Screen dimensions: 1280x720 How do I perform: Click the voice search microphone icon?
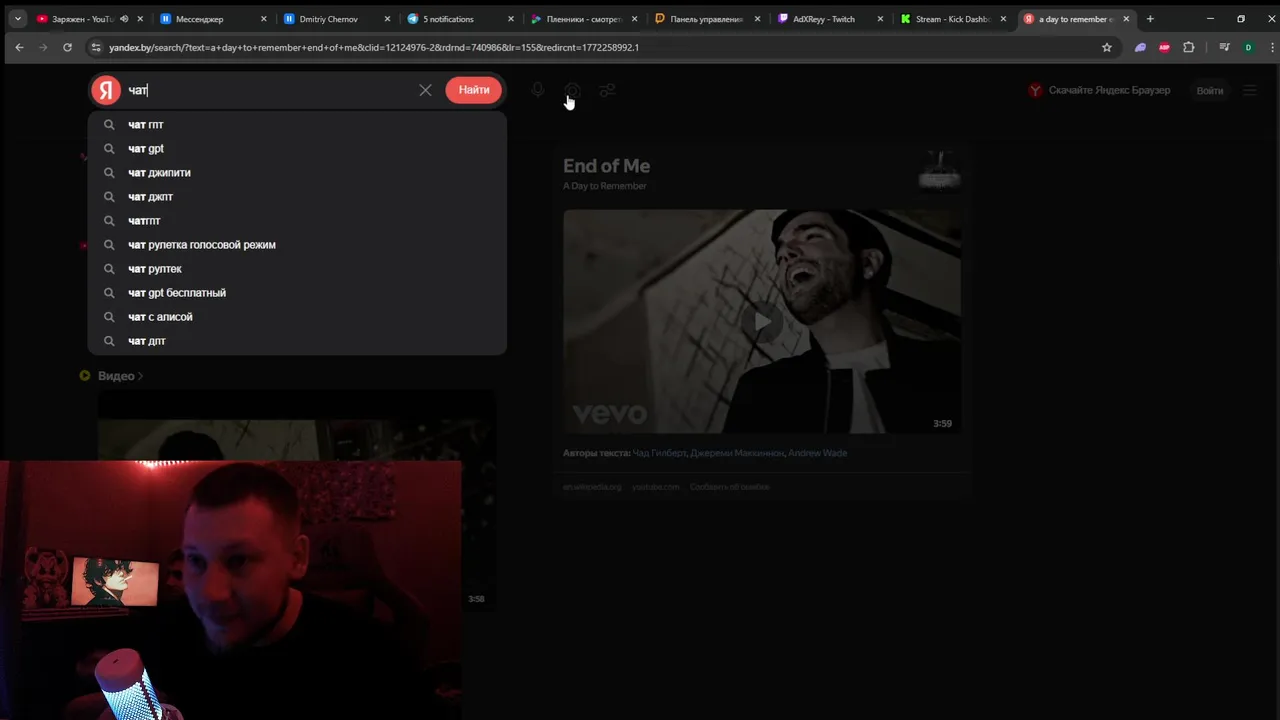(538, 90)
